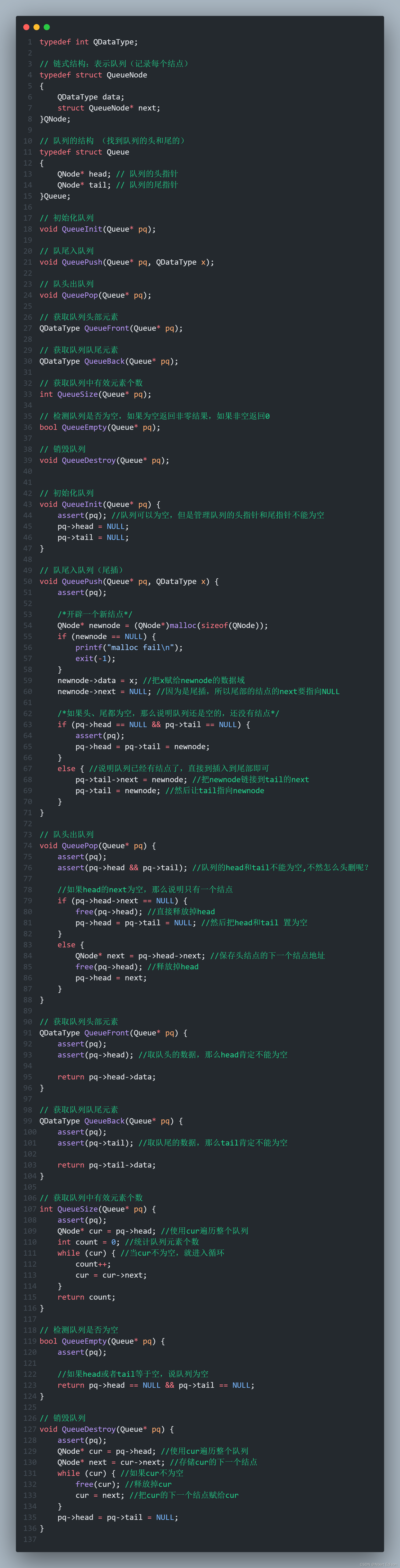Screen dimensions: 400x1568
Task: Click 'assert(pq->head);' on line 93
Action: pos(96,1055)
